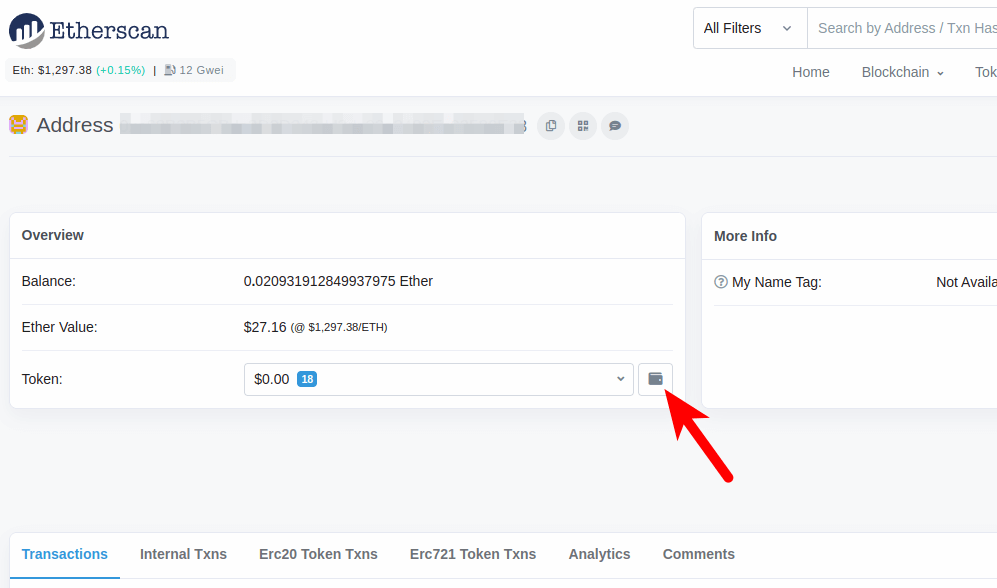This screenshot has width=997, height=588.
Task: Copy the address to clipboard
Action: pos(551,125)
